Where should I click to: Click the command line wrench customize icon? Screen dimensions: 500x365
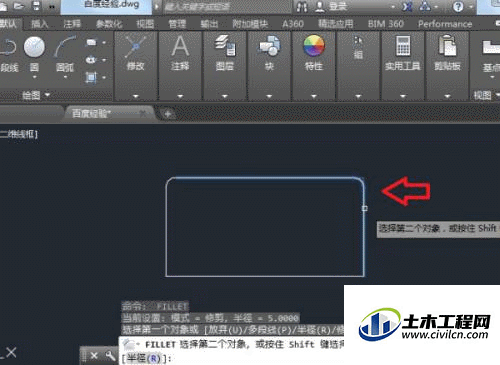pos(110,356)
